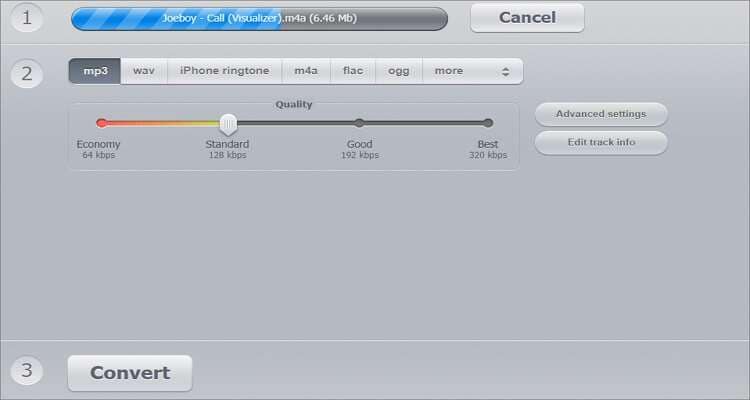Click the step 2 number badge
This screenshot has height=400, width=750.
point(27,74)
